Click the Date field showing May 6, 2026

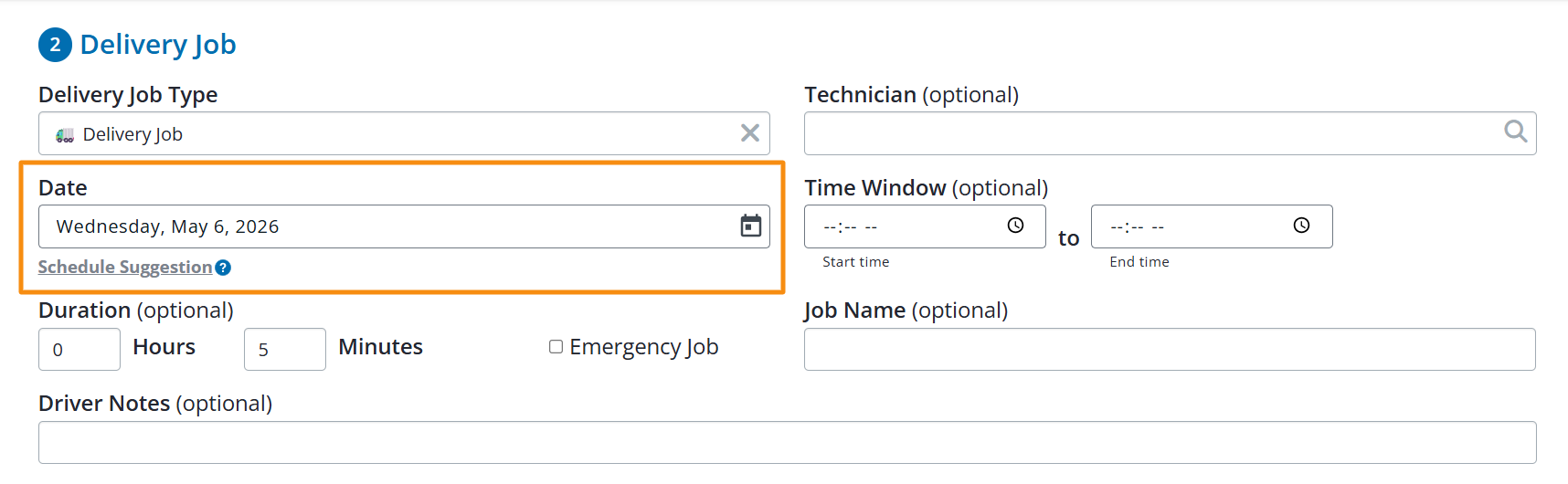(x=404, y=226)
